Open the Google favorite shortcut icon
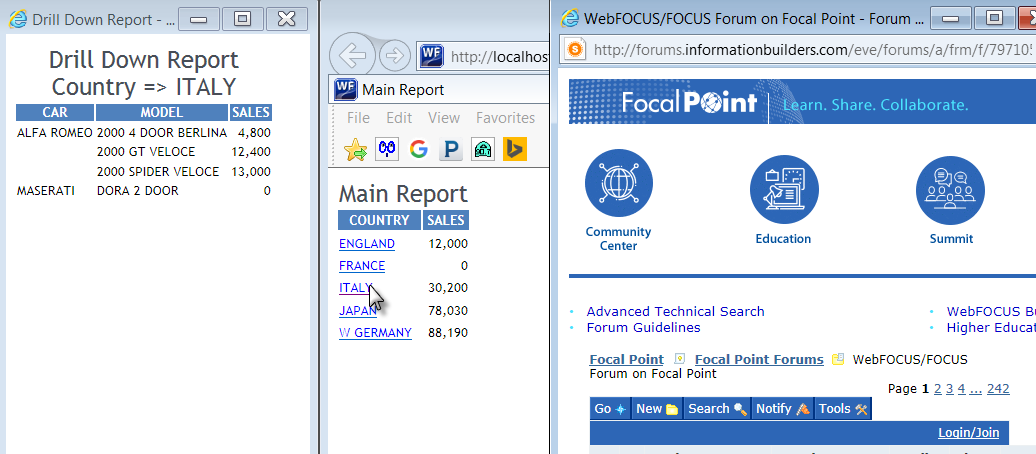The image size is (1036, 454). (x=418, y=149)
